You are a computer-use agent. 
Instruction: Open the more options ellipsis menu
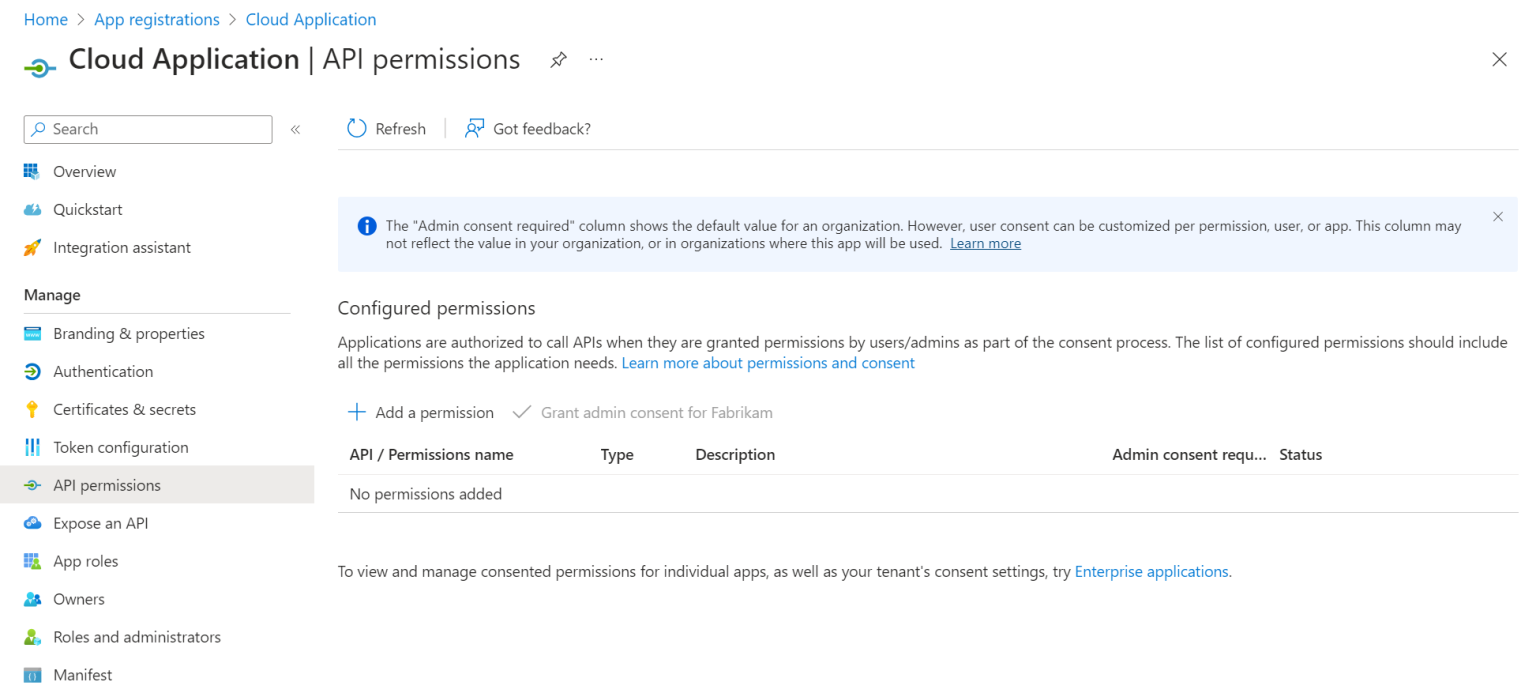[596, 60]
